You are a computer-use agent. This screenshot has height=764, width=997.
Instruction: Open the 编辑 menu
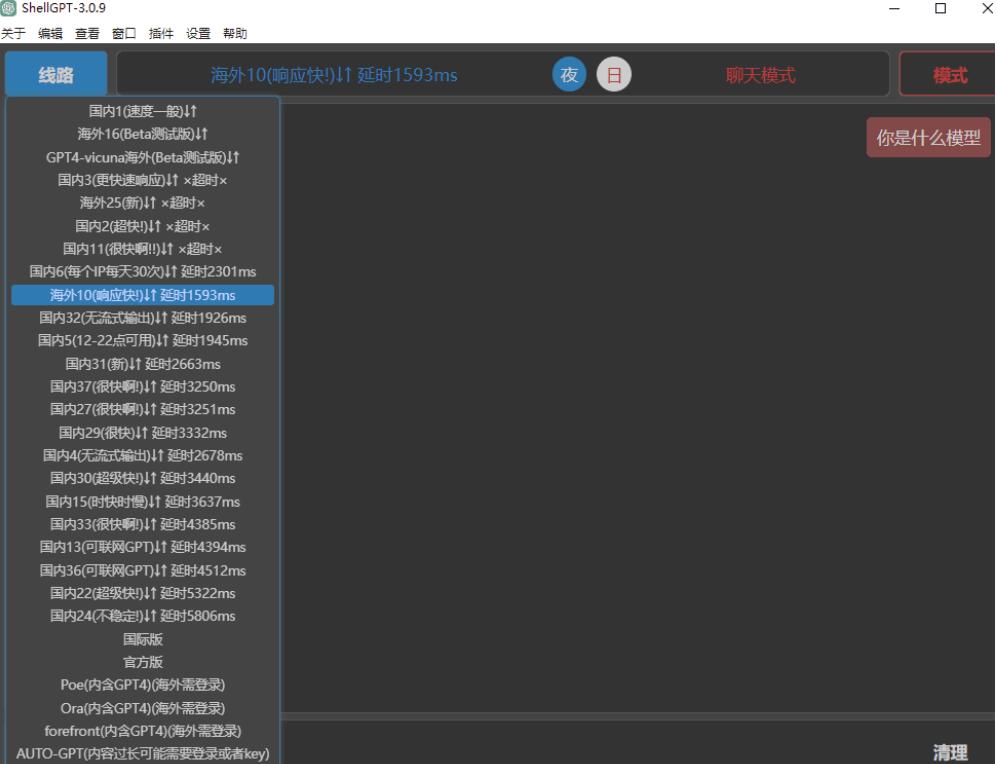[x=50, y=34]
